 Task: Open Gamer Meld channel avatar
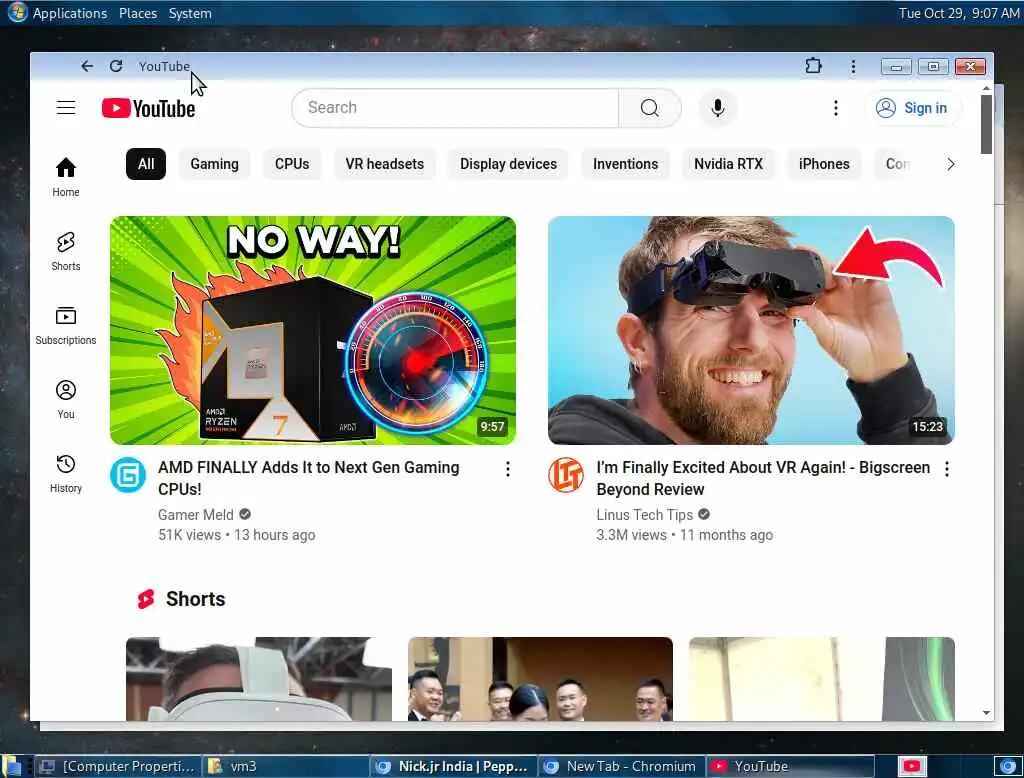pyautogui.click(x=128, y=475)
